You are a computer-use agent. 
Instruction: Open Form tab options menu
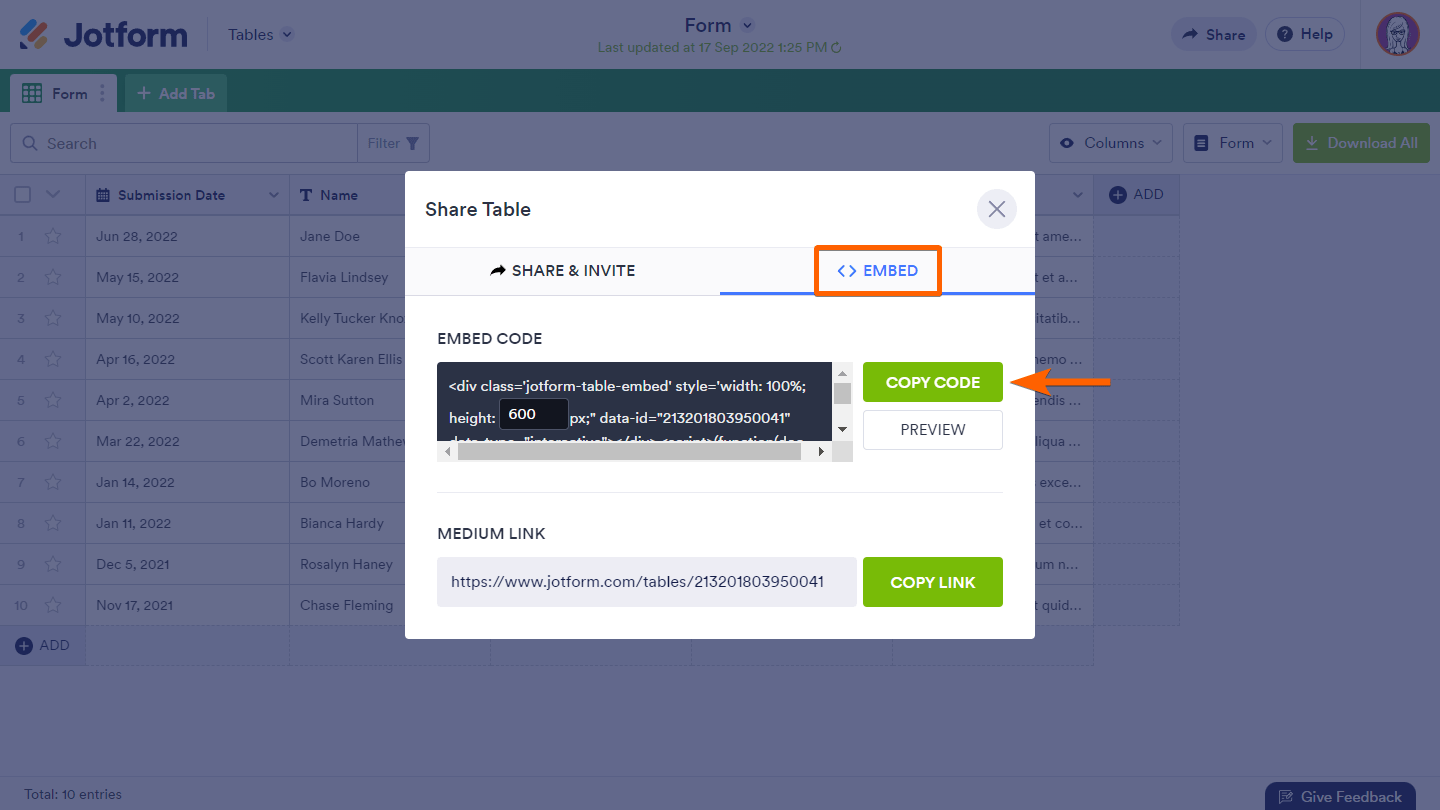pos(102,93)
